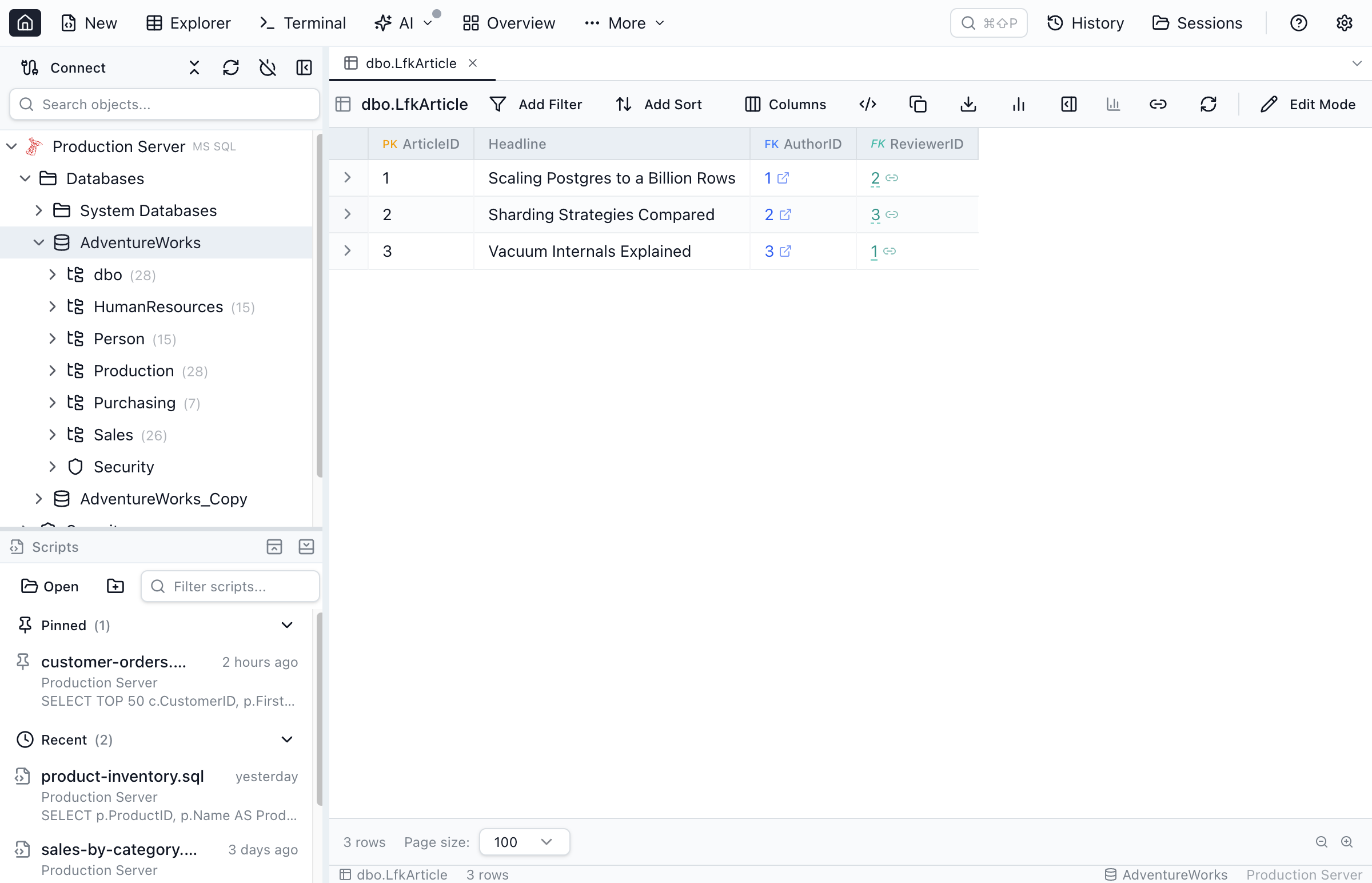
Task: Select the dbo.LfkArticle tab
Action: coord(411,63)
